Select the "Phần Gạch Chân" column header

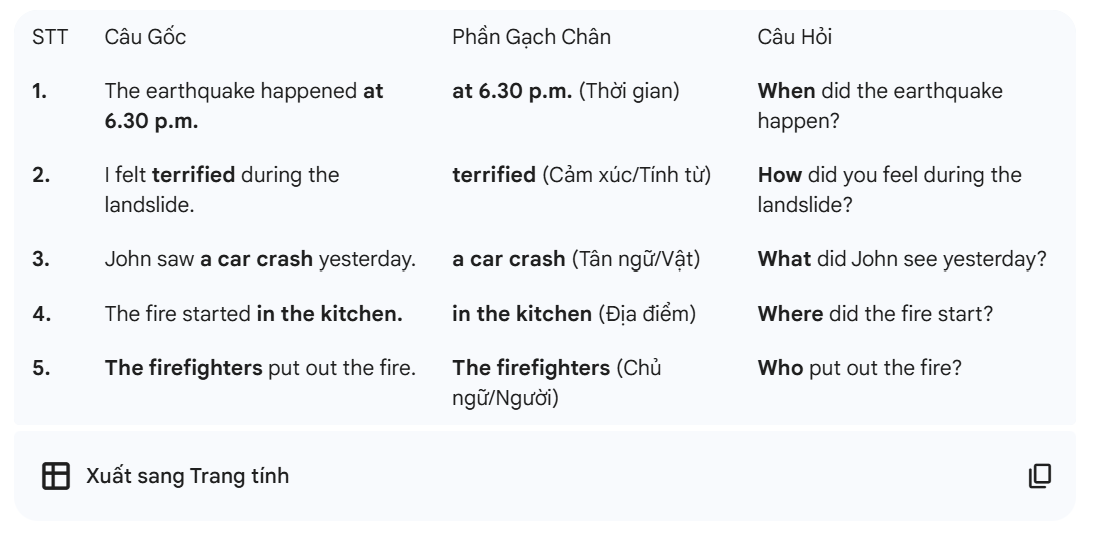[x=532, y=37]
